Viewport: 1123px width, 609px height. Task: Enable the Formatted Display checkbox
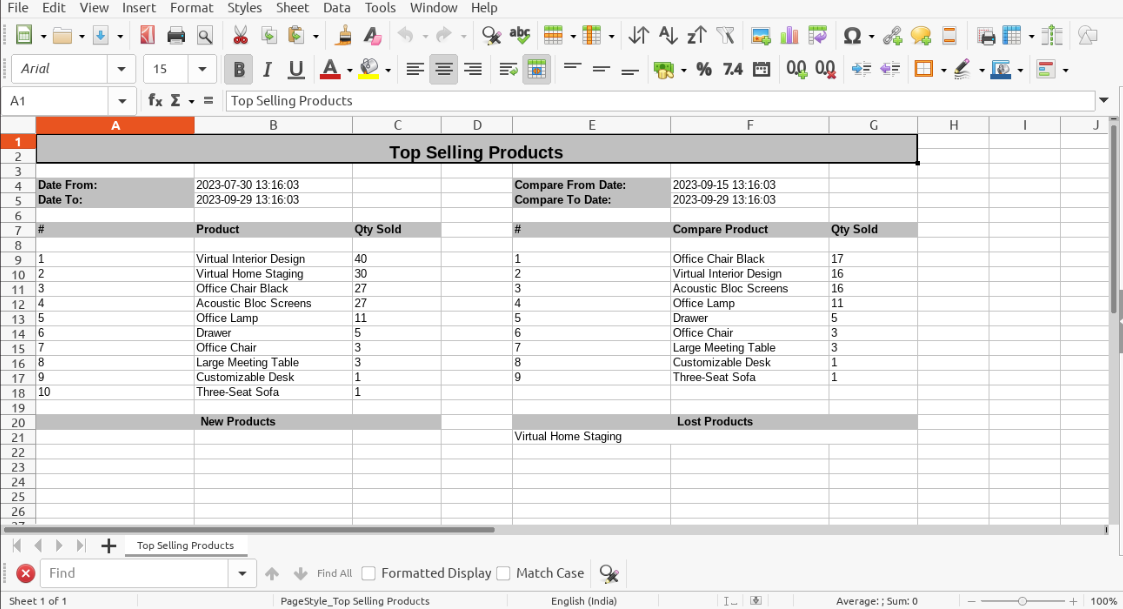click(369, 573)
